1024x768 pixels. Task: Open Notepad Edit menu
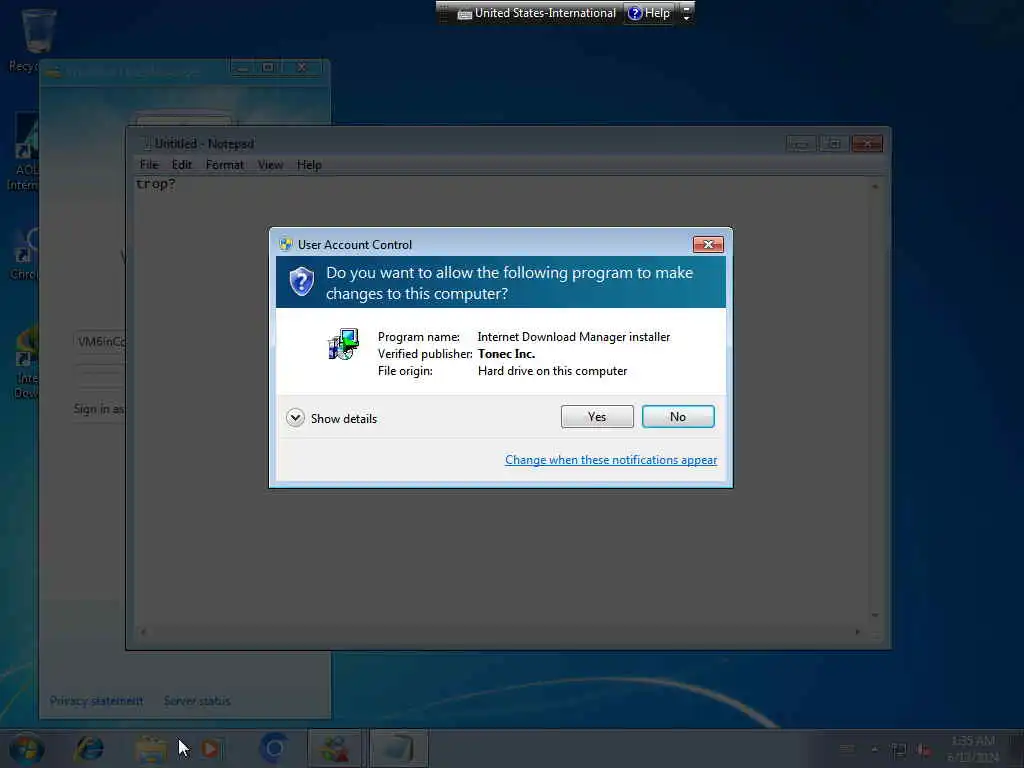coord(182,165)
